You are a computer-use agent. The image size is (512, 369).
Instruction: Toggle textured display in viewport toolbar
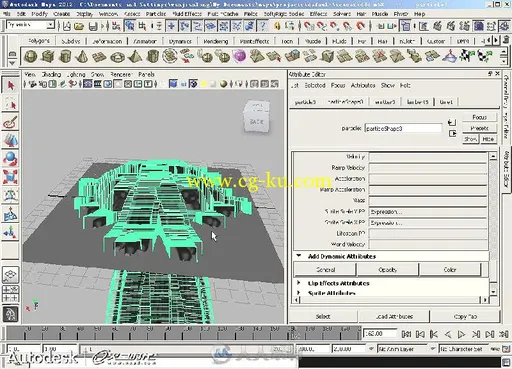click(x=193, y=84)
